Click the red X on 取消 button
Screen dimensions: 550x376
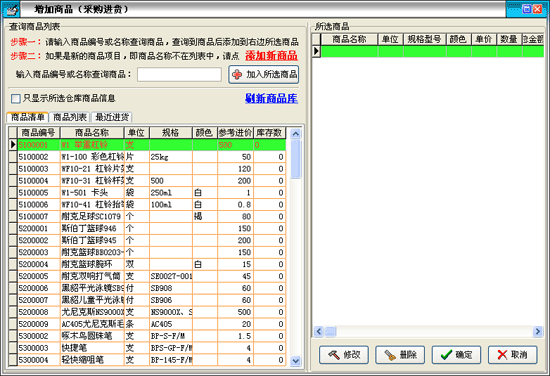coord(502,355)
